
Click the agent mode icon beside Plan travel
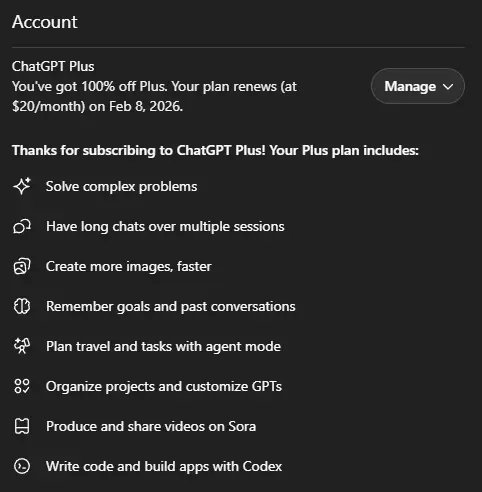tap(22, 346)
